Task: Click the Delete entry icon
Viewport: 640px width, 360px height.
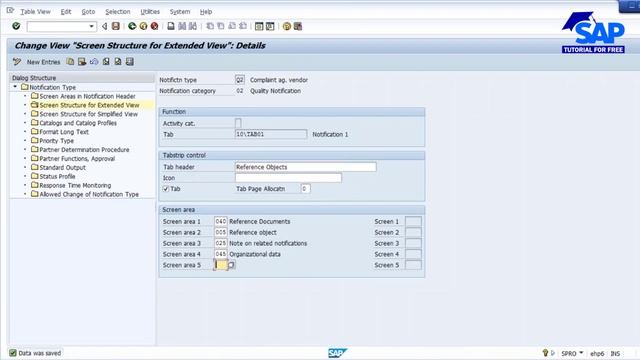Action: coord(82,62)
